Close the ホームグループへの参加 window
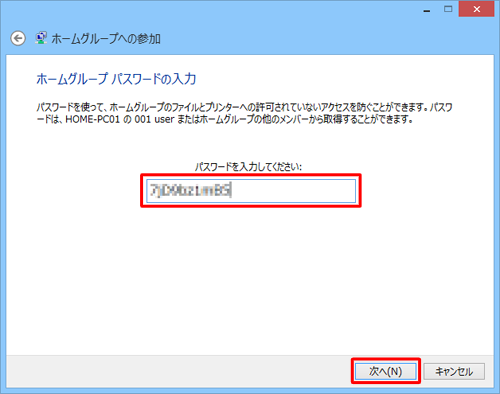 click(x=476, y=9)
